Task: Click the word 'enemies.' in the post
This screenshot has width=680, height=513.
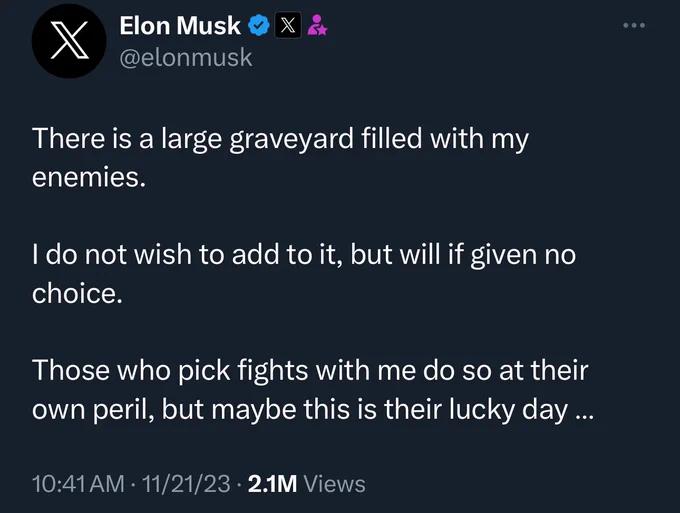Action: [88, 177]
